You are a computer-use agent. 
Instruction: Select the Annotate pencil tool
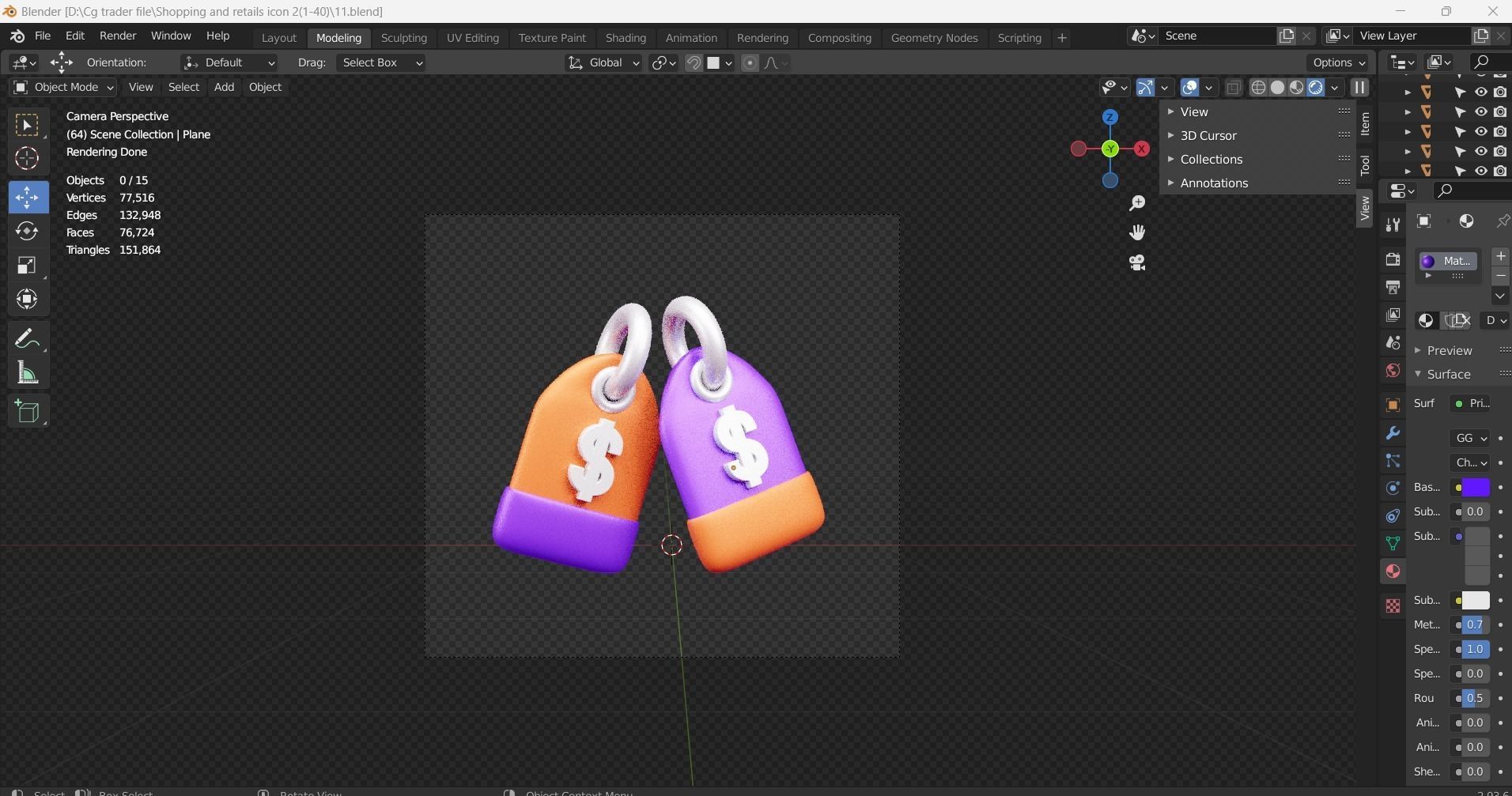pyautogui.click(x=28, y=338)
